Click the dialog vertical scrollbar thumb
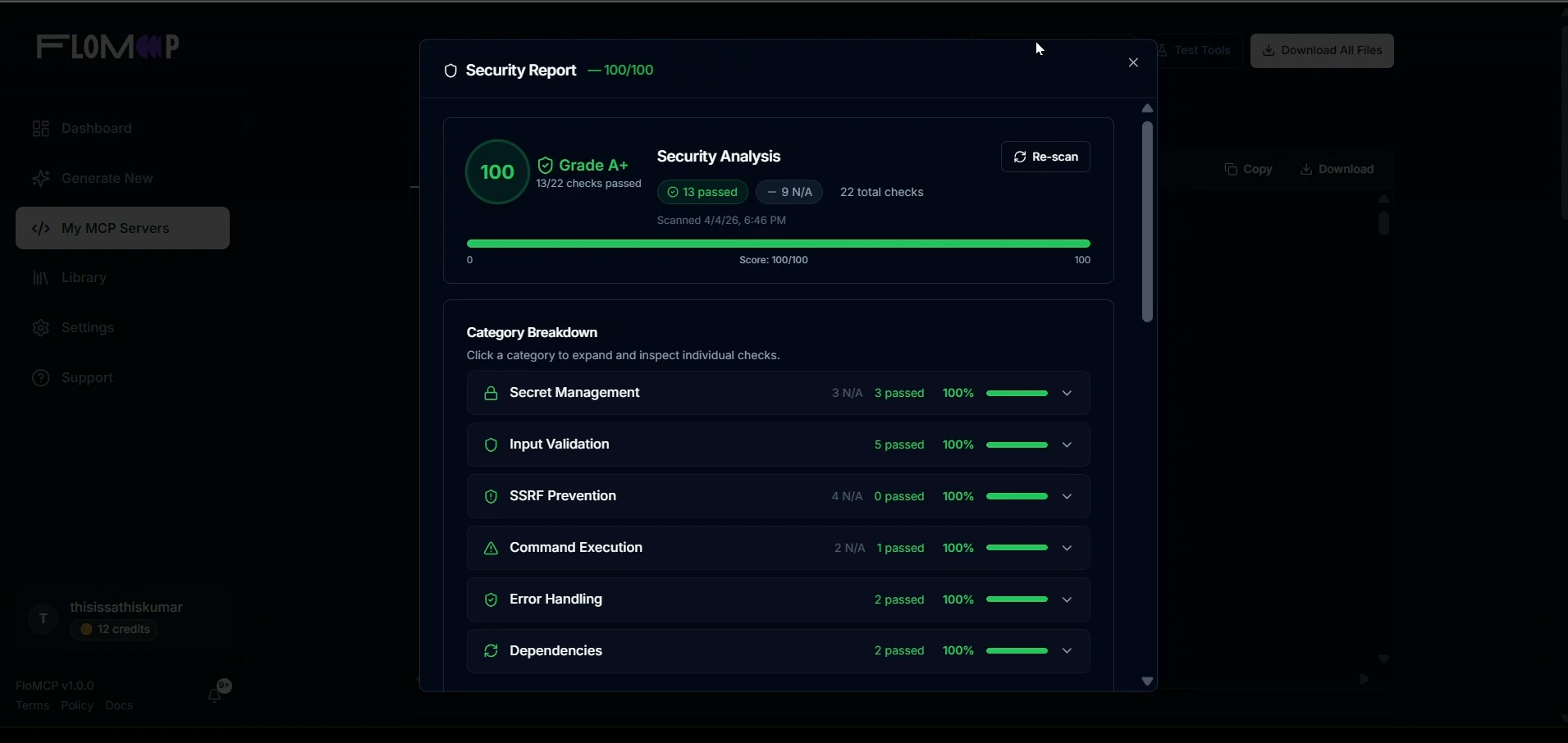The image size is (1568, 743). coord(1147,221)
